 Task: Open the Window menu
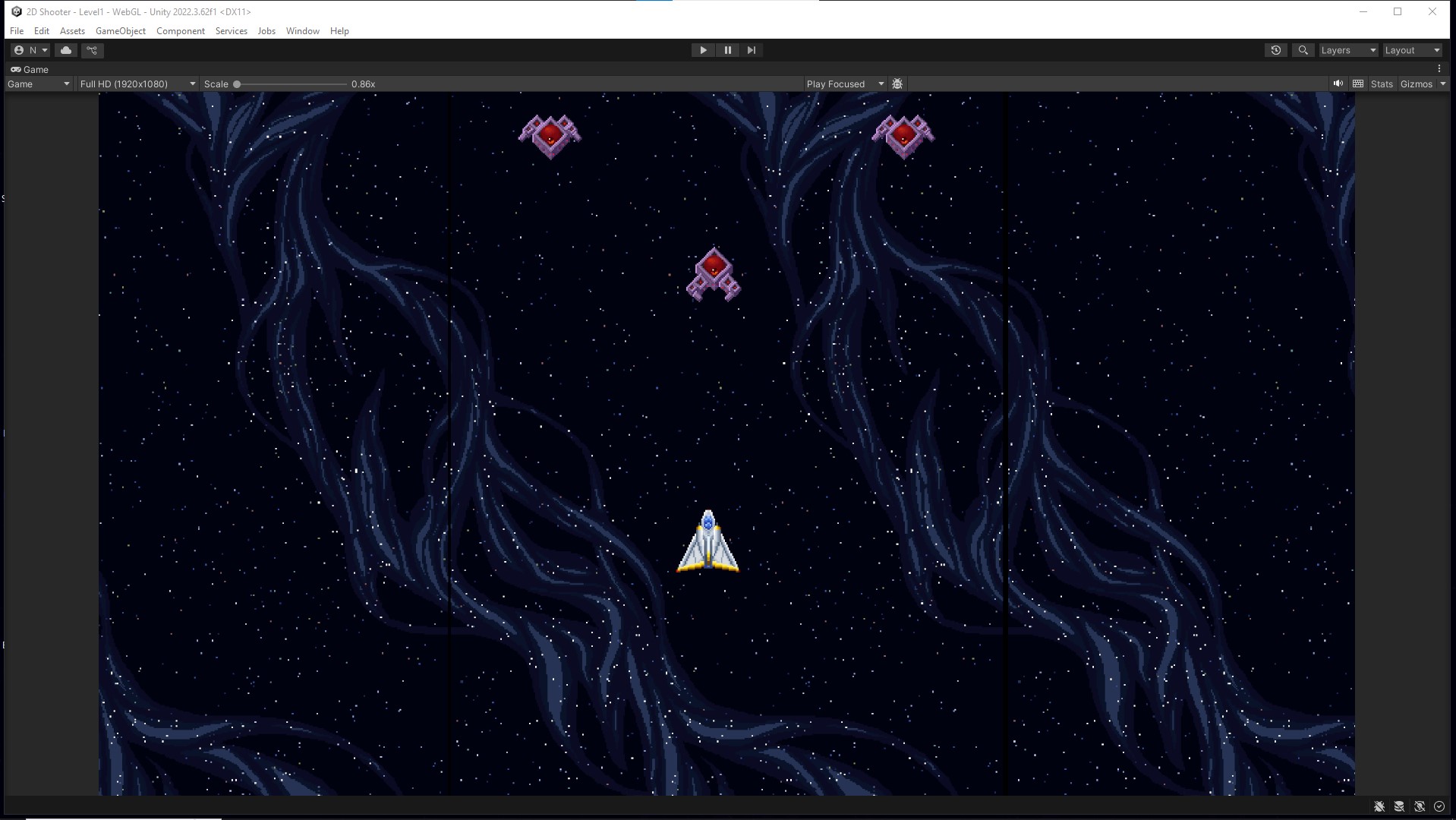303,31
